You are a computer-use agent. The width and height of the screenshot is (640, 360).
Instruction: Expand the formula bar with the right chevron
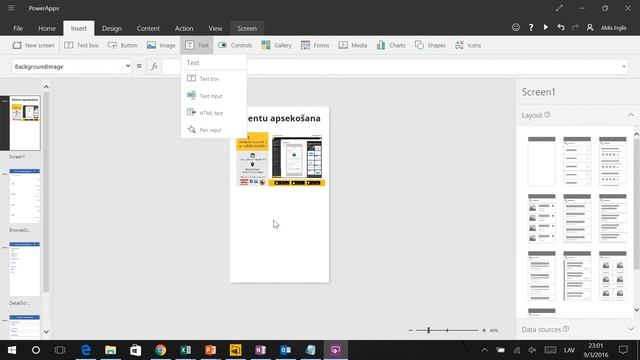[x=624, y=66]
